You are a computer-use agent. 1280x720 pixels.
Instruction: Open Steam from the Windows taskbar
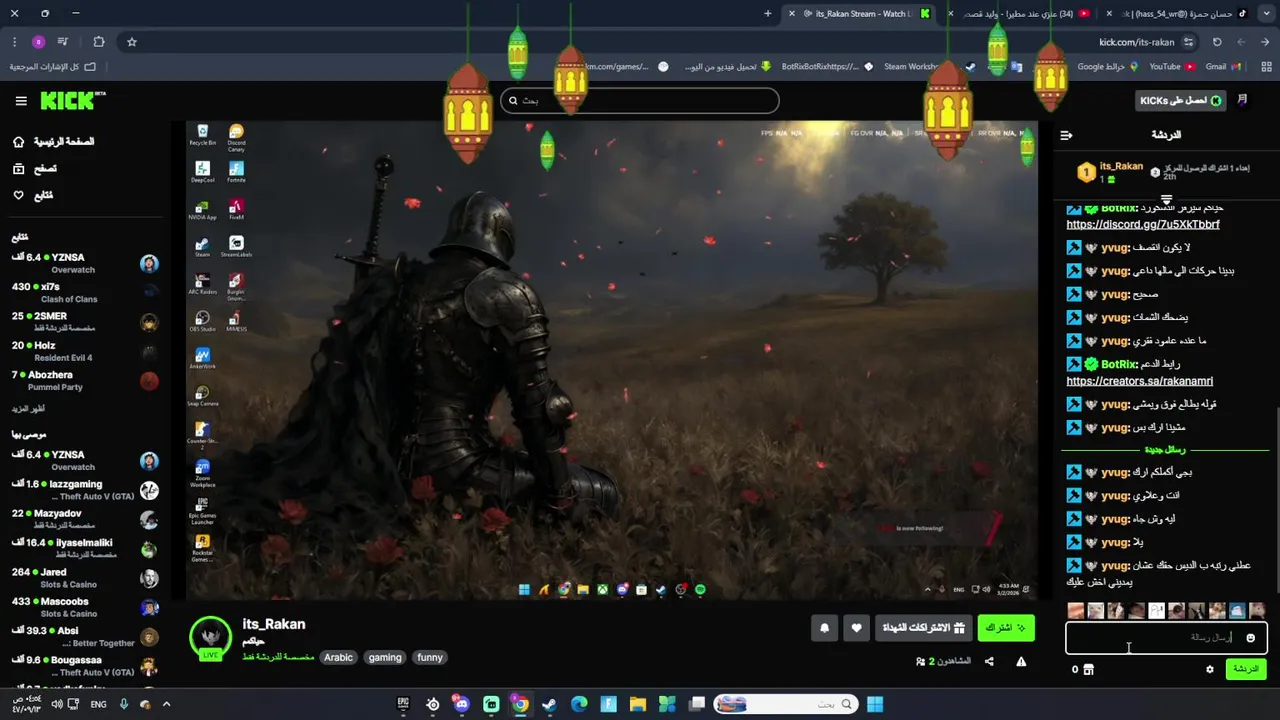coord(549,704)
